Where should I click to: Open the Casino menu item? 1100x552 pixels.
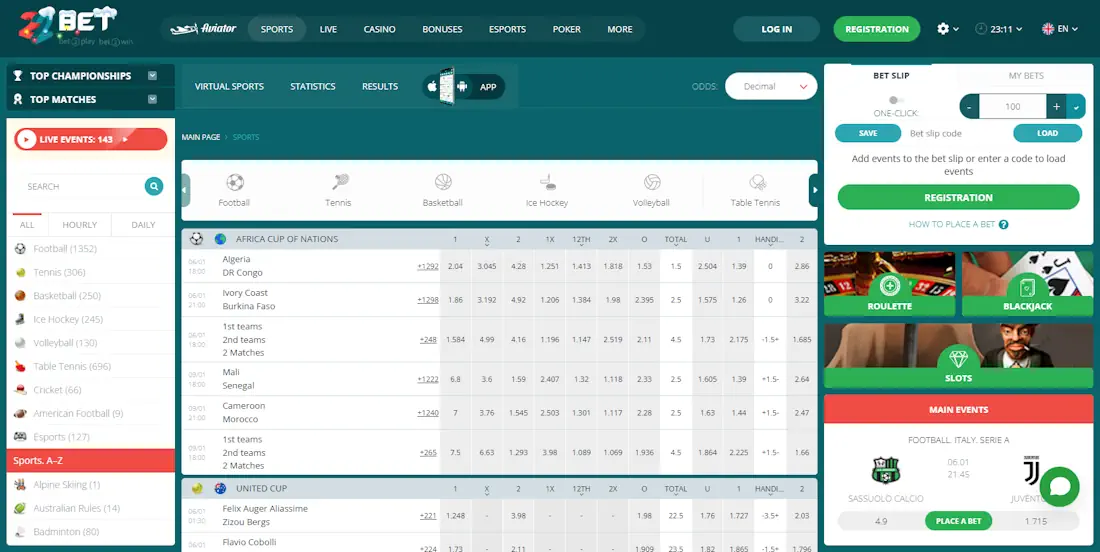(x=380, y=29)
